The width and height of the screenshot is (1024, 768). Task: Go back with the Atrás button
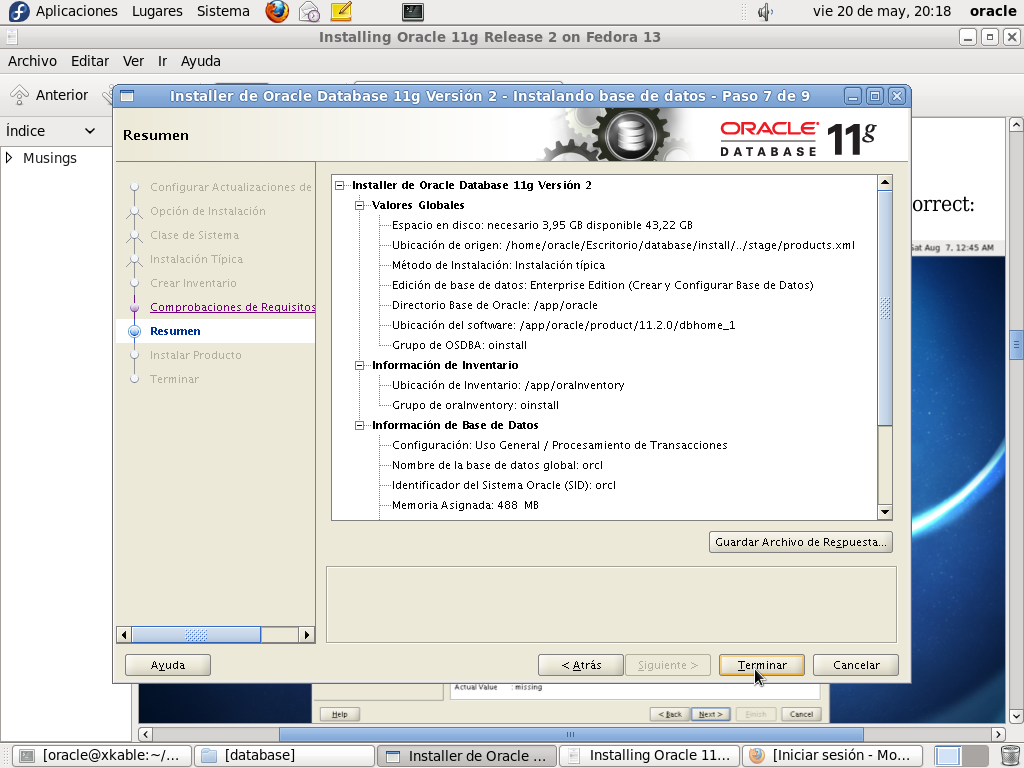[581, 665]
